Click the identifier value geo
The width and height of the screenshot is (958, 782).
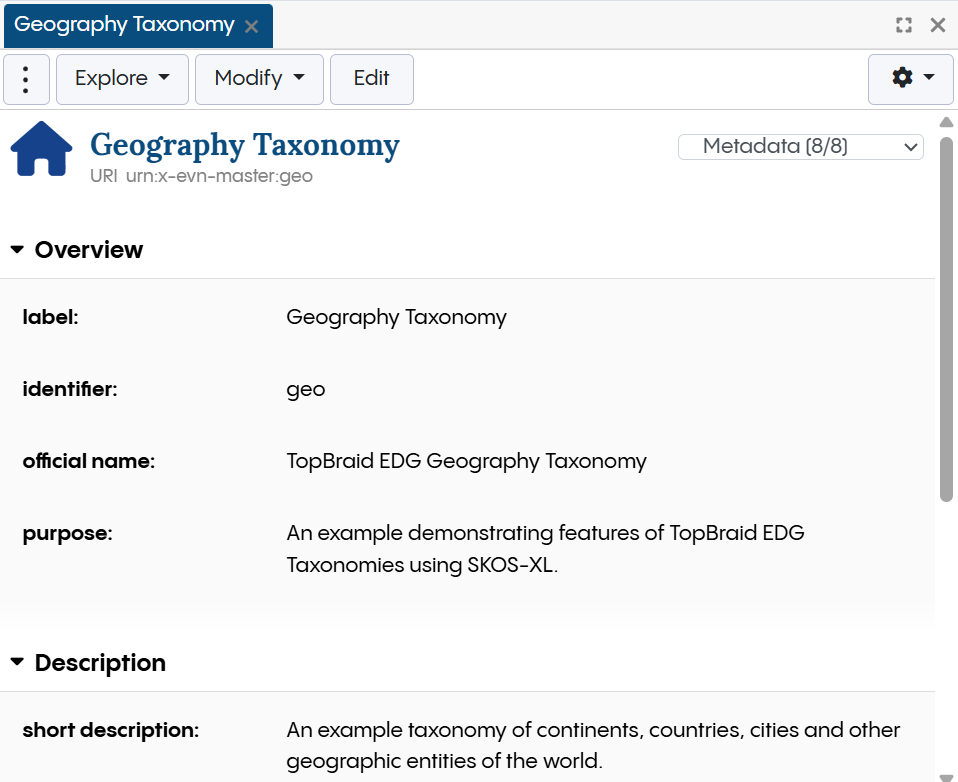click(305, 390)
